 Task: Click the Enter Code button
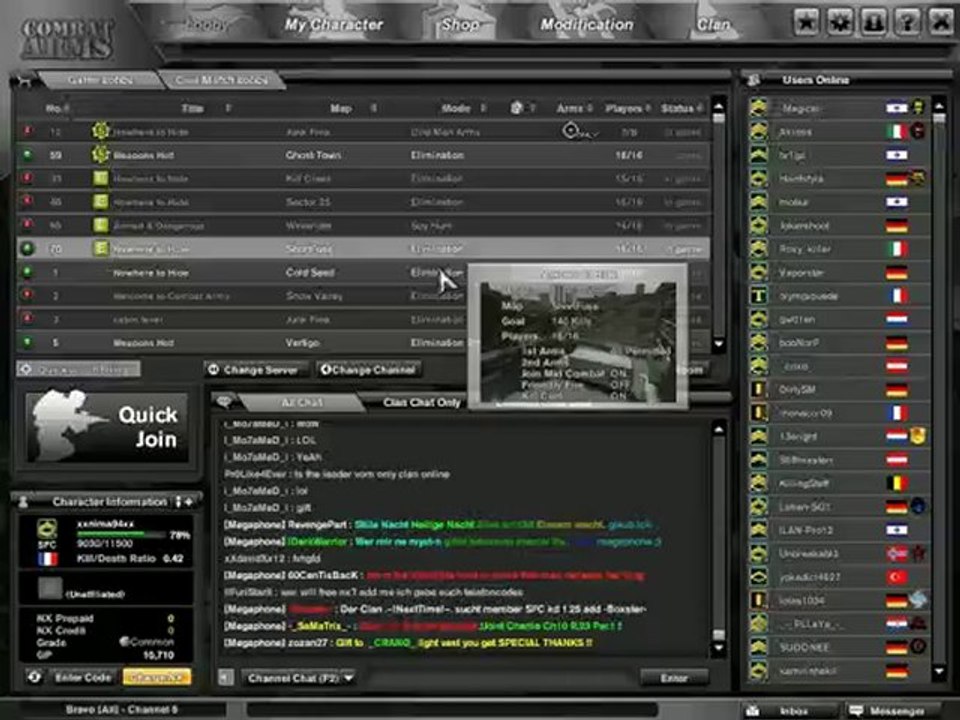tap(83, 677)
